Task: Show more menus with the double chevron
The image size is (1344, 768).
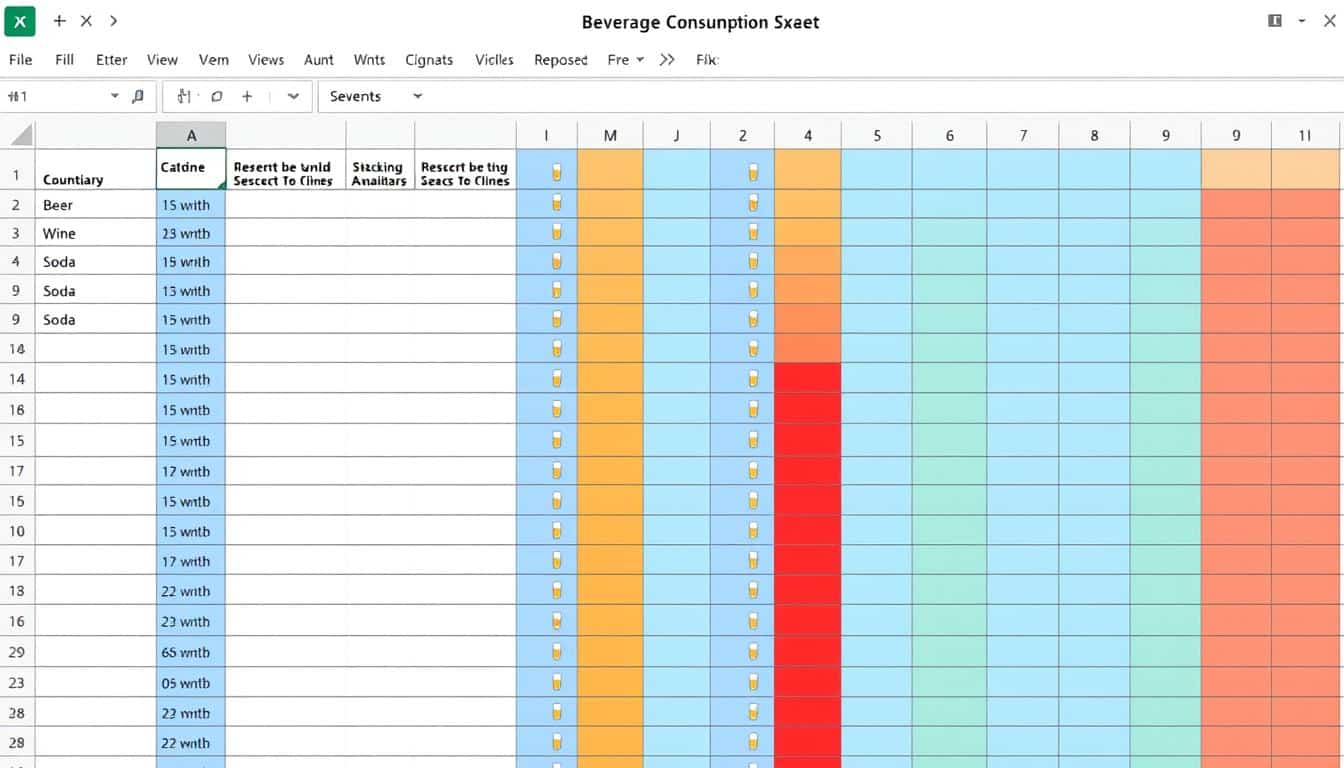Action: coord(667,60)
